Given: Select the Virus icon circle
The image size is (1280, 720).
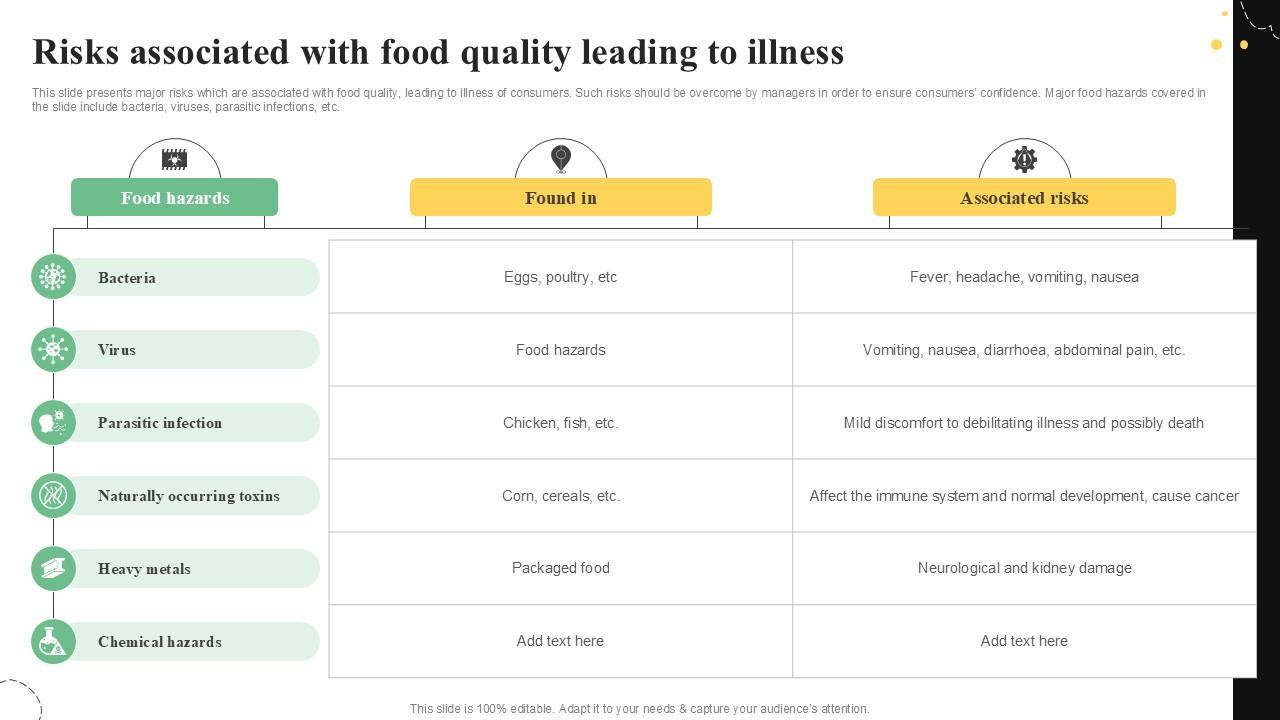Looking at the screenshot, I should [x=53, y=350].
